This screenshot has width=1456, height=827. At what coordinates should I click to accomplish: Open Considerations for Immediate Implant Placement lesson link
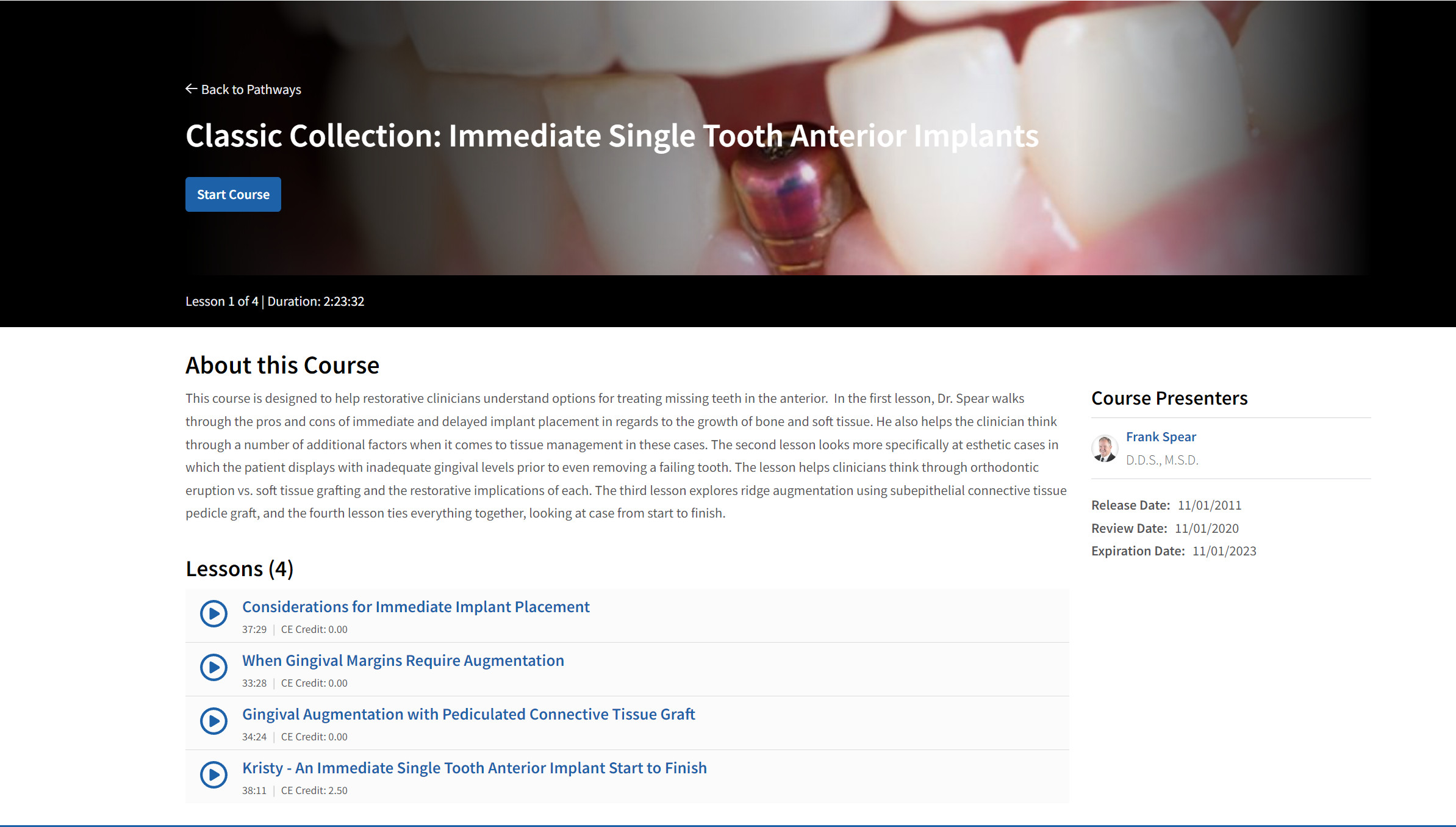pos(416,607)
